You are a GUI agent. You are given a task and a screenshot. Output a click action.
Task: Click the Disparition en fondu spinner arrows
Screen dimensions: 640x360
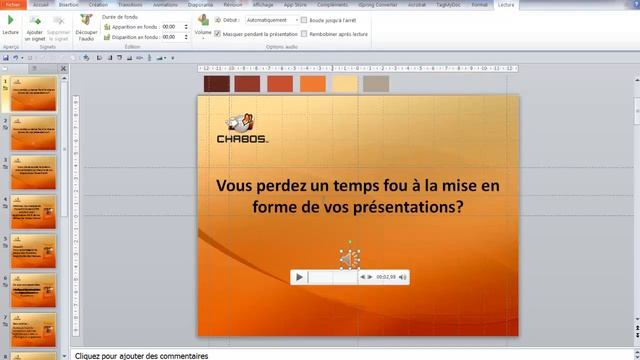click(x=186, y=37)
